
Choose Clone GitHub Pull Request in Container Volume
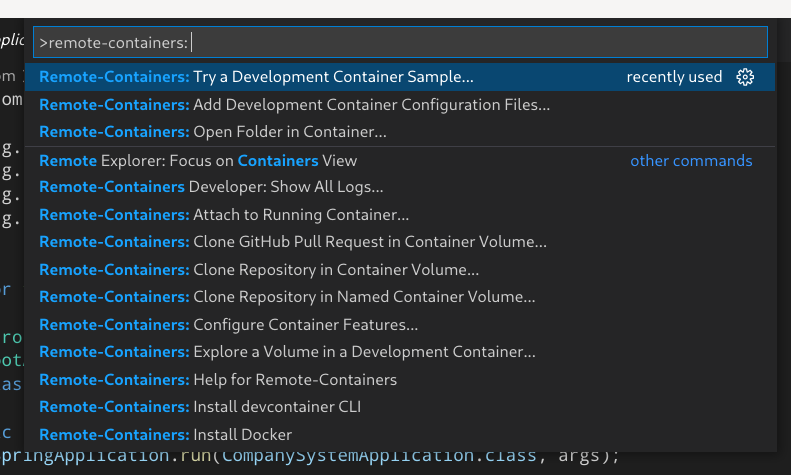click(400, 242)
